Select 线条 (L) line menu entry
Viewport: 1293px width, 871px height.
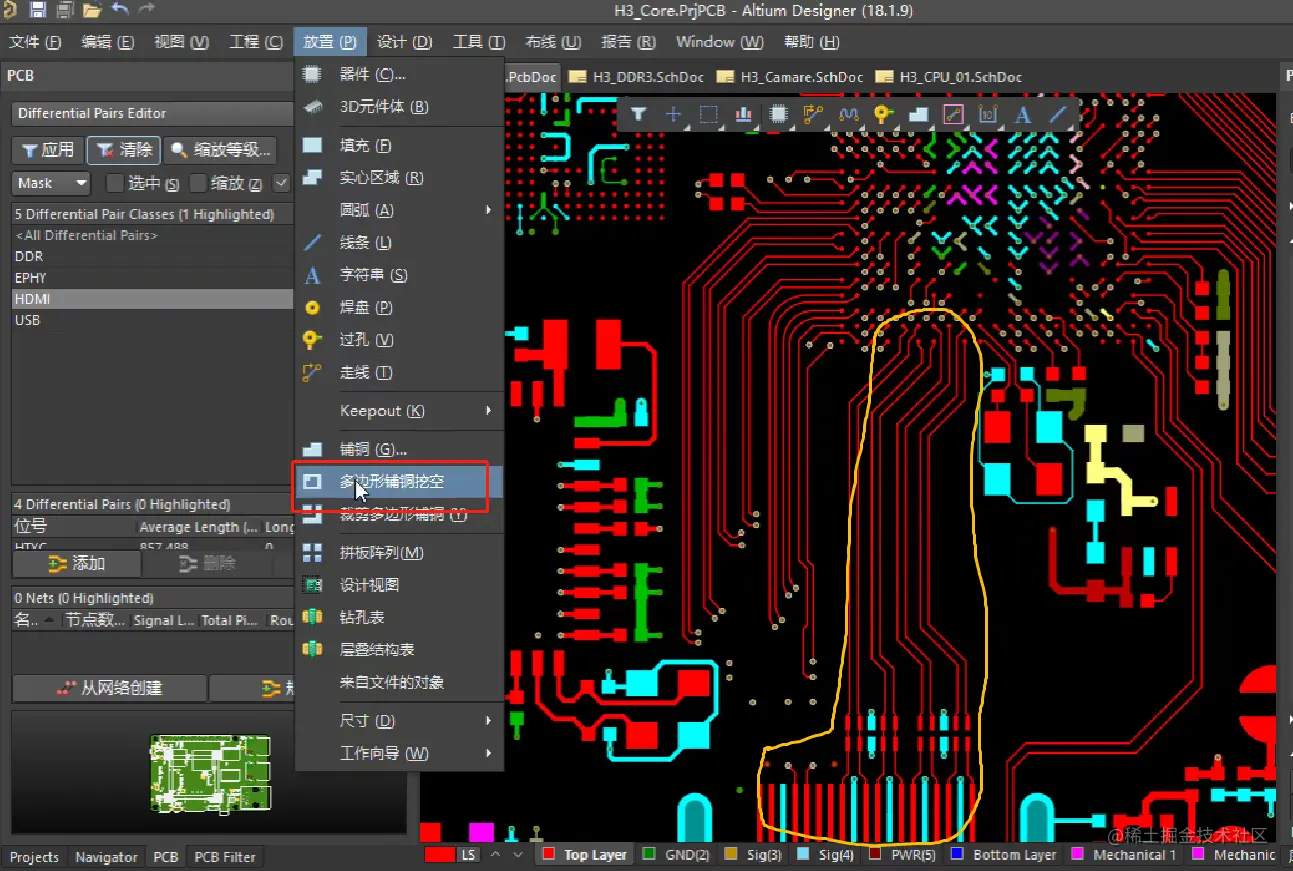pos(398,242)
